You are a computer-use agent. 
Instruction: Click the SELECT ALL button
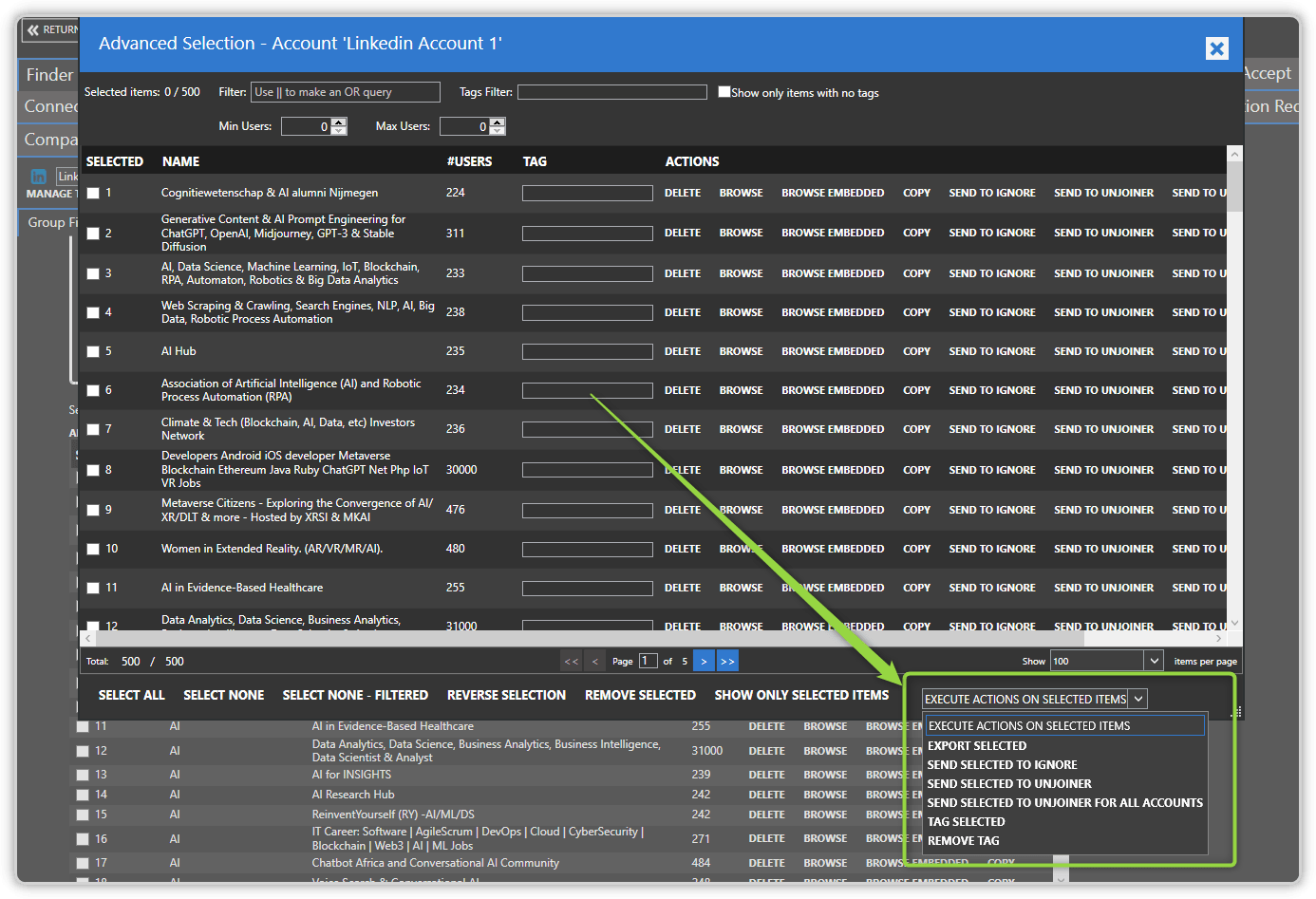pos(131,694)
